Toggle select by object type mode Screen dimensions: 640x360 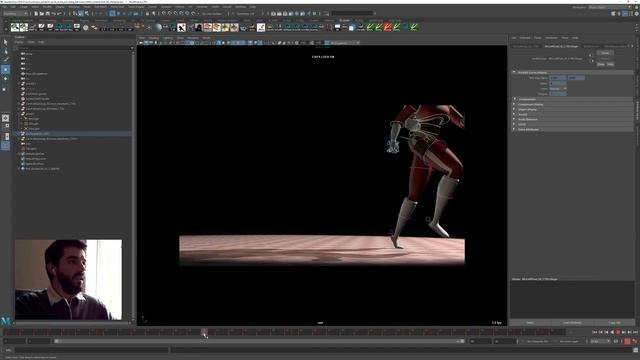point(81,13)
